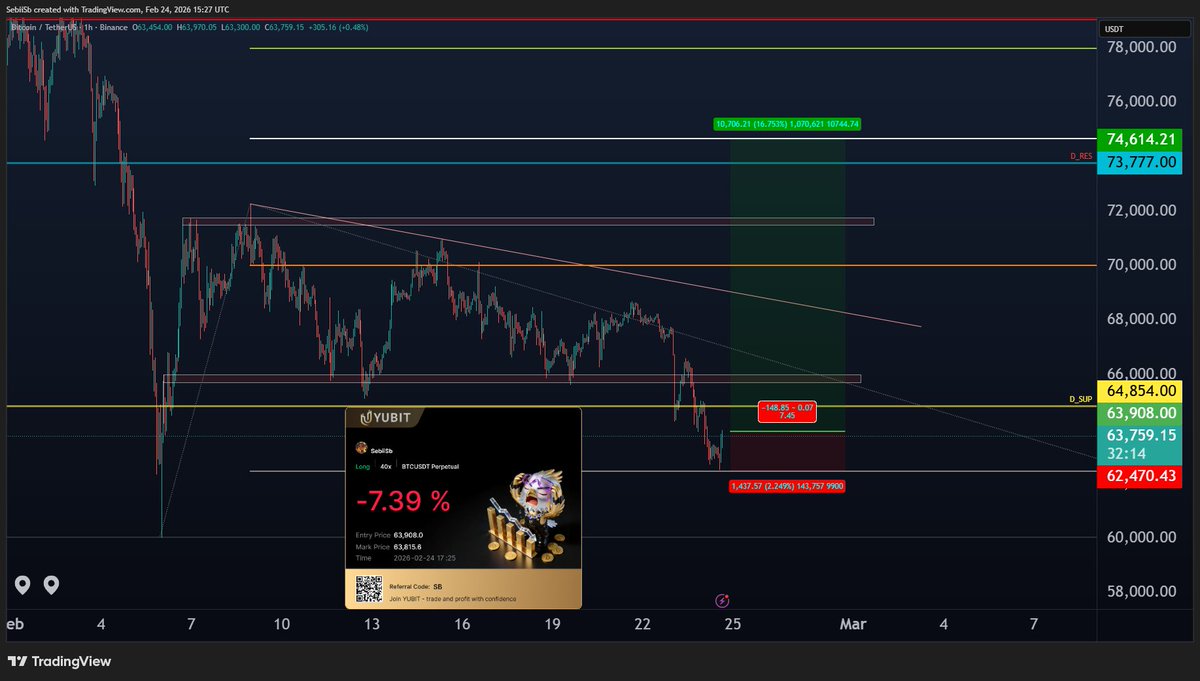Screen dimensions: 1200x681
Task: Click the SebiiSb avatar on the YUBIT card
Action: pos(361,448)
